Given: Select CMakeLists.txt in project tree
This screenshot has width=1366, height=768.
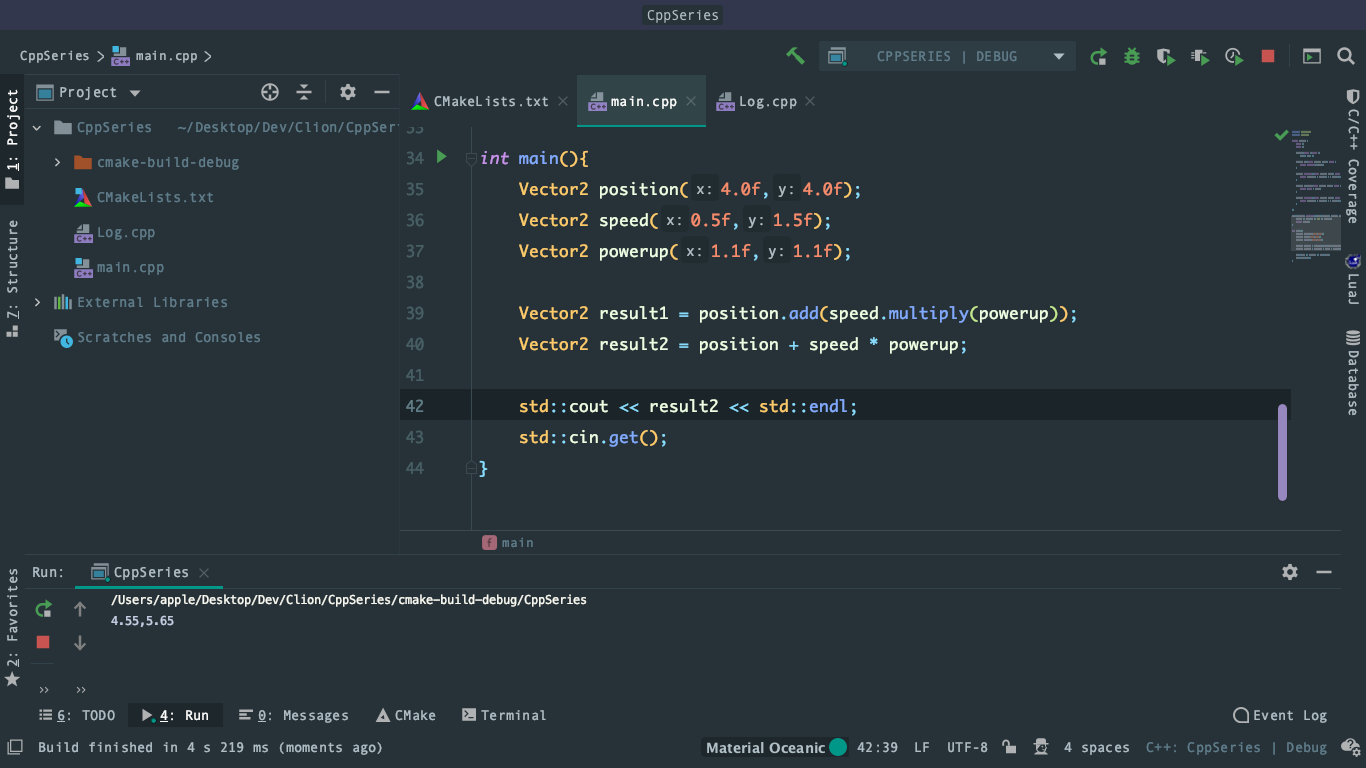Looking at the screenshot, I should pos(155,197).
